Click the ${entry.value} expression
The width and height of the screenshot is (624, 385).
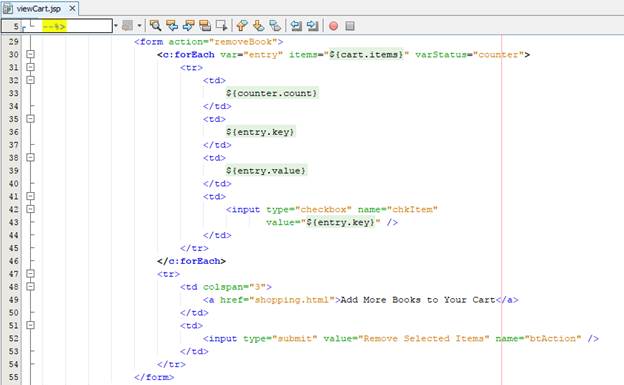click(266, 170)
